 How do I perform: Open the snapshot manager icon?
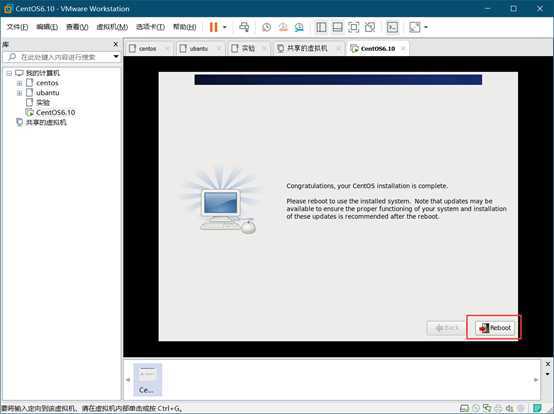click(x=299, y=27)
